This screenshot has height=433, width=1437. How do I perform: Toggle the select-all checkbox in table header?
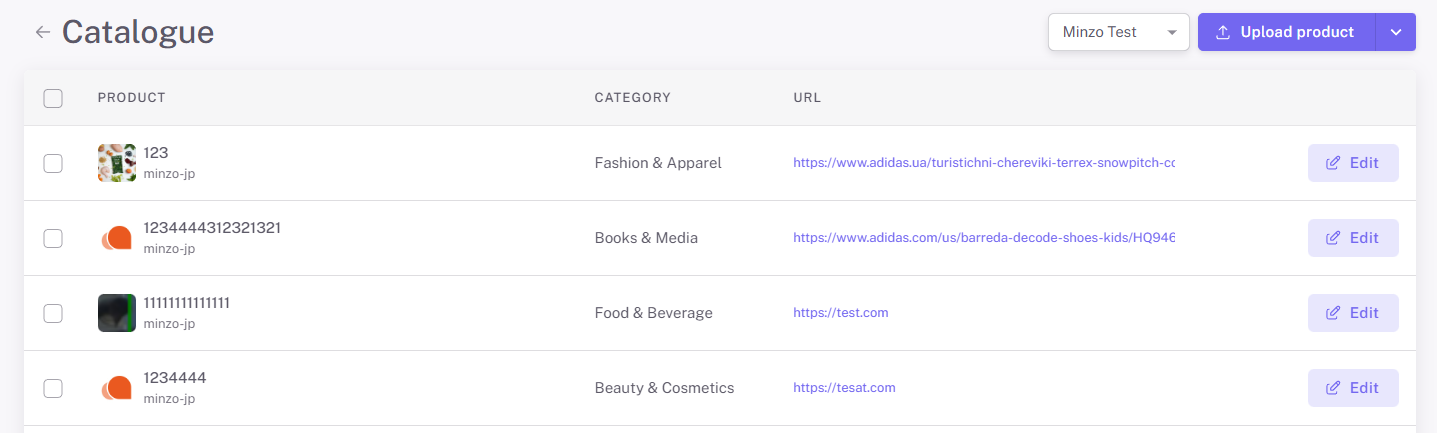click(53, 98)
